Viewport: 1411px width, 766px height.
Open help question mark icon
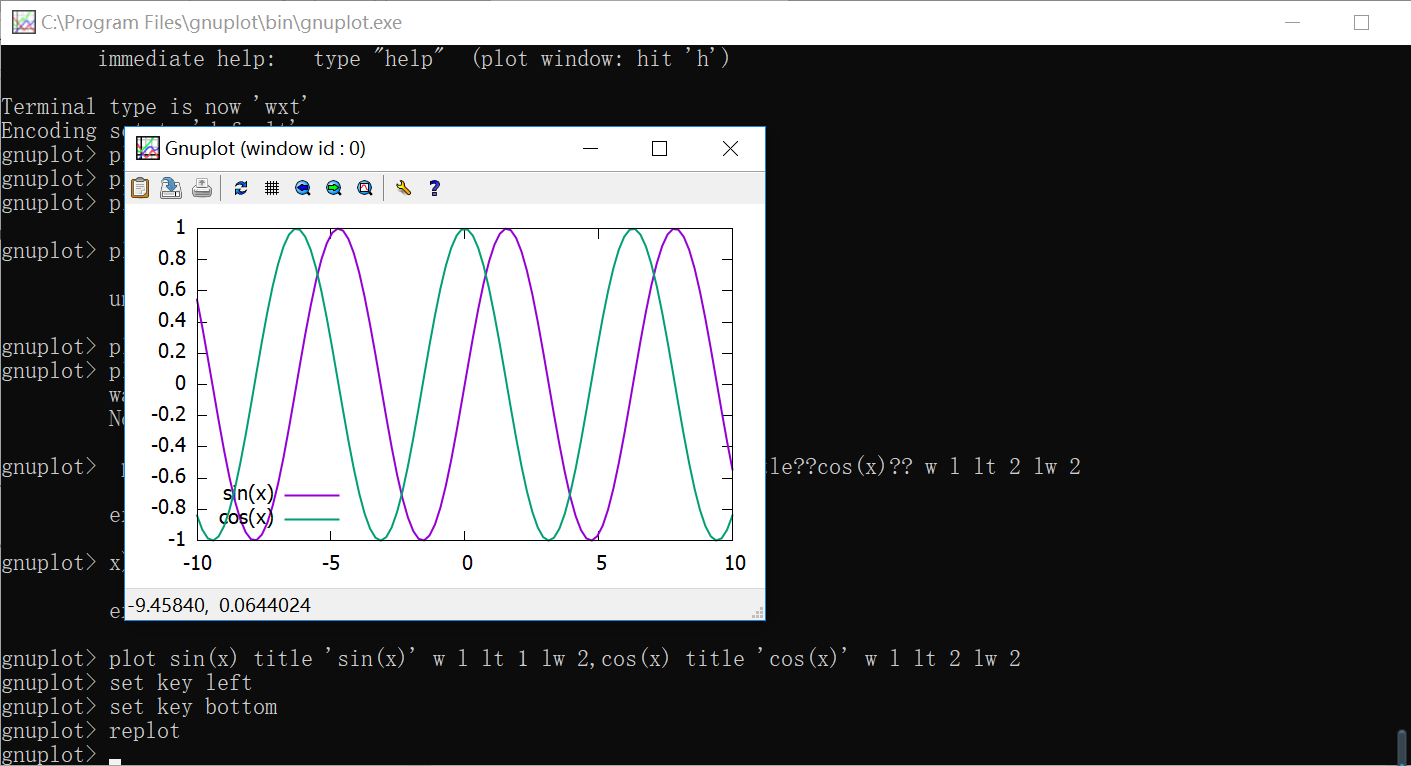434,187
